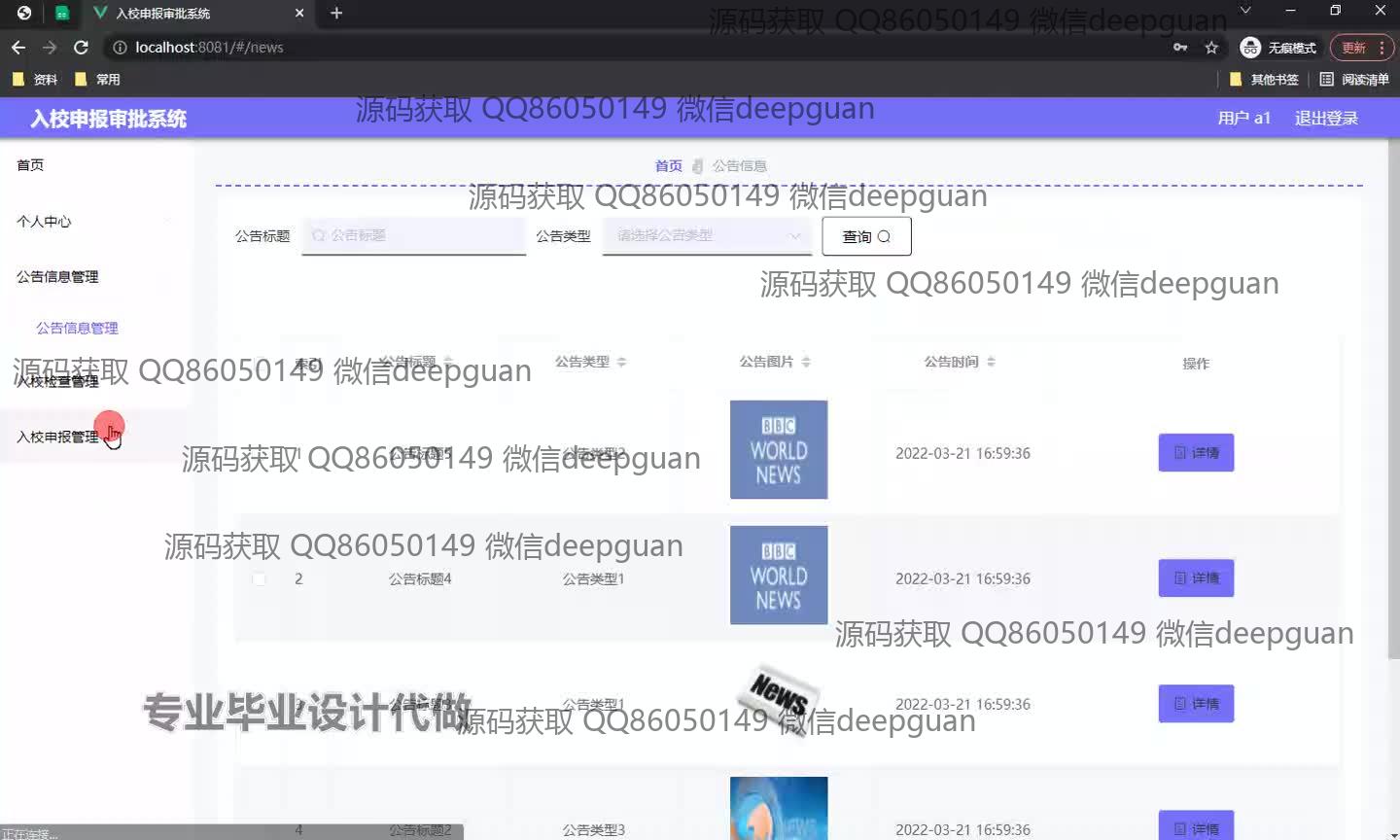Open 首页 in the sidebar
Viewport: 1400px width, 840px height.
tap(30, 165)
